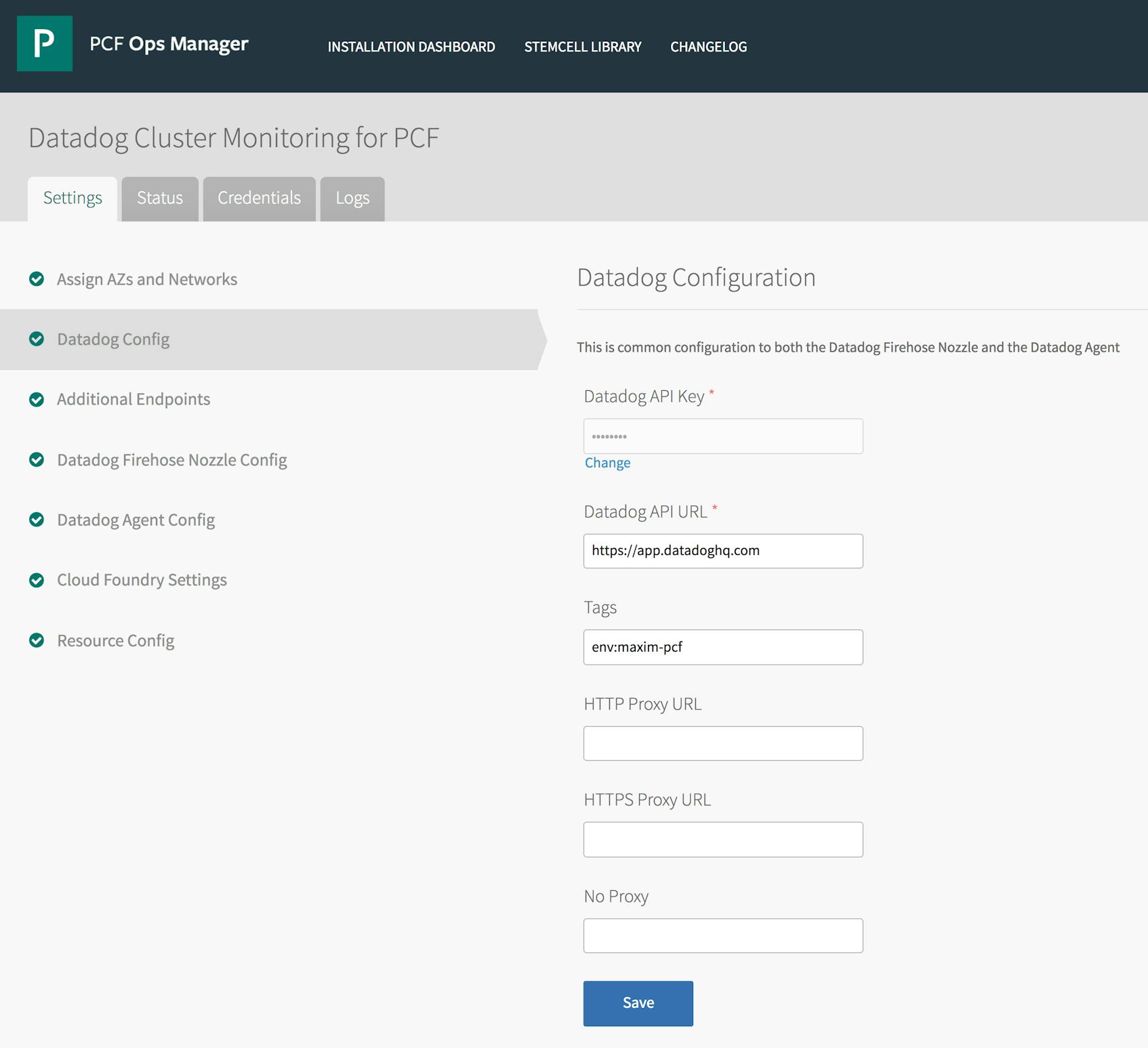
Task: Click the checkmark icon beside Additional Endpoints
Action: [37, 400]
